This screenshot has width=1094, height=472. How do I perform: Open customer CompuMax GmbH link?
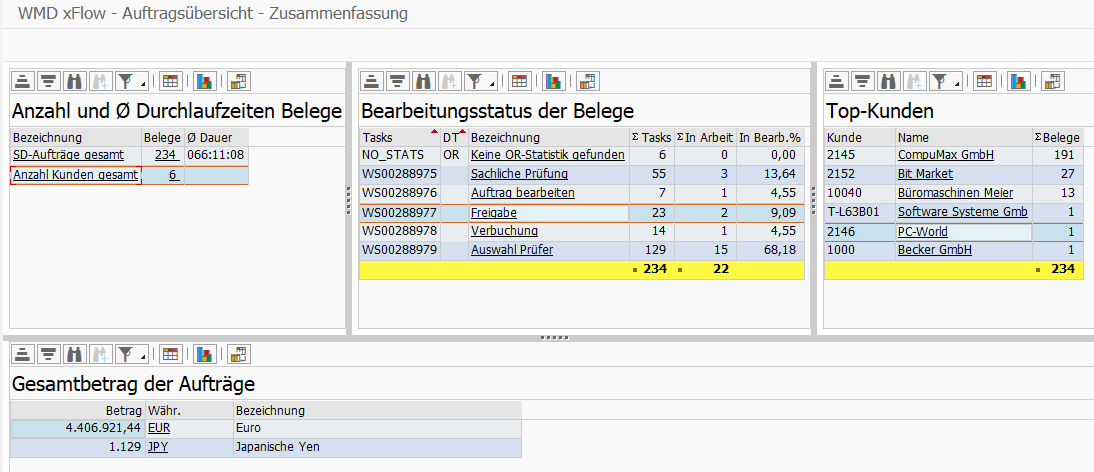pyautogui.click(x=945, y=155)
